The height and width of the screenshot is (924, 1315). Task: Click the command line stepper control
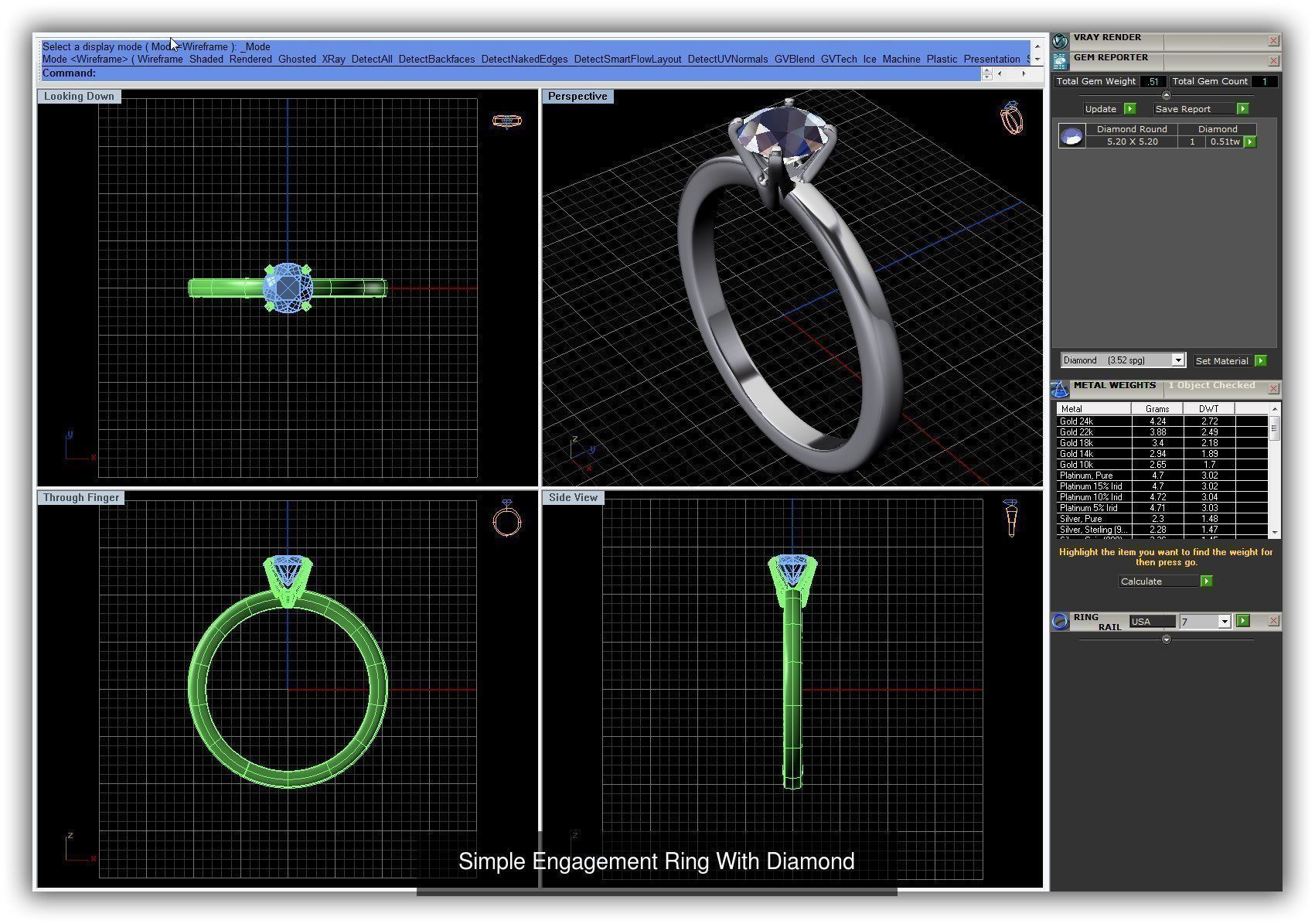pos(986,73)
